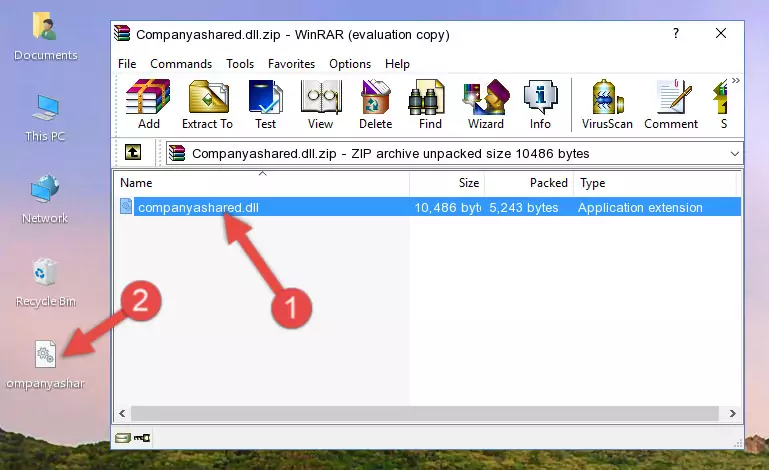Click Application extension type cell

click(x=640, y=208)
